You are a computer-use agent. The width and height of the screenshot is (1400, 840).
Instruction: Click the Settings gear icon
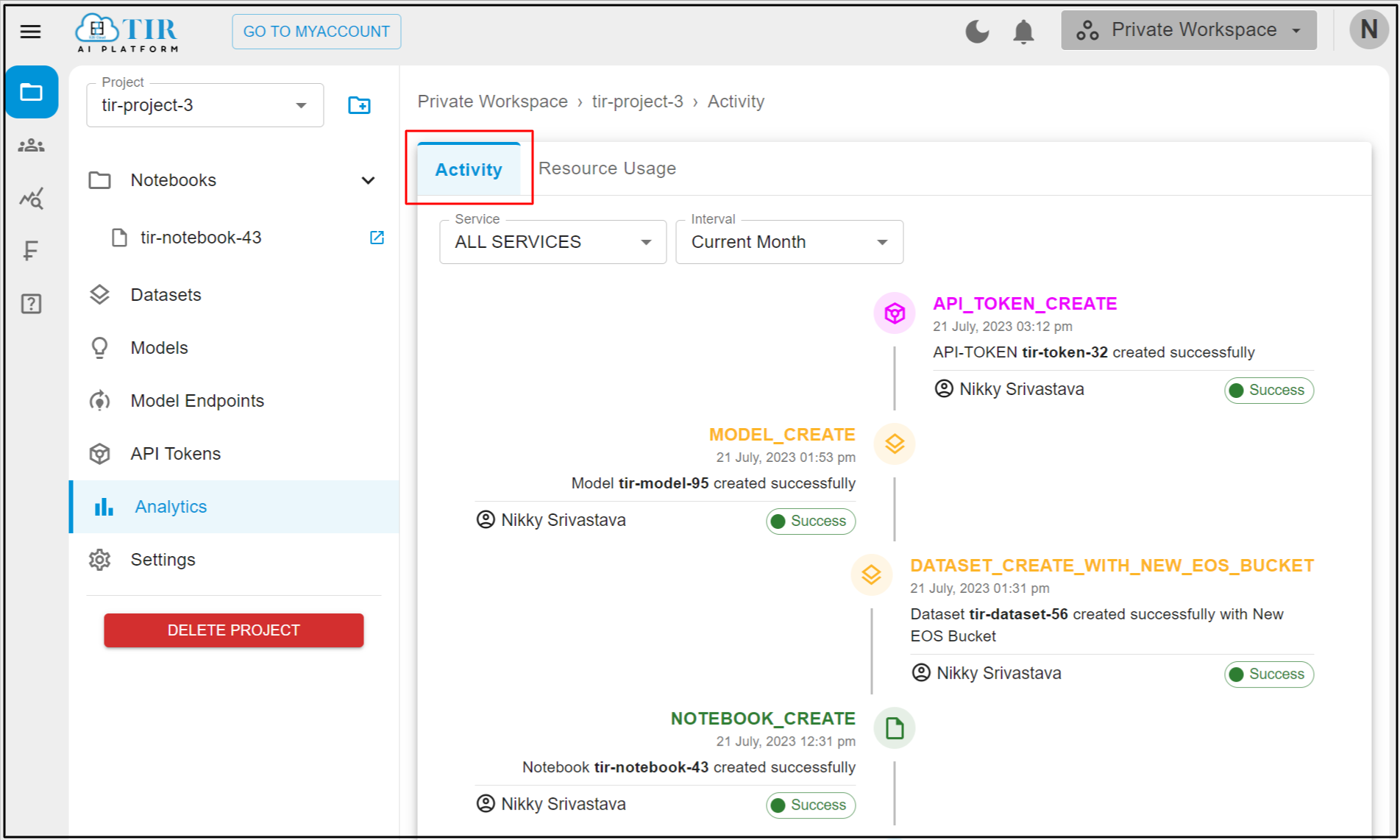click(x=99, y=560)
